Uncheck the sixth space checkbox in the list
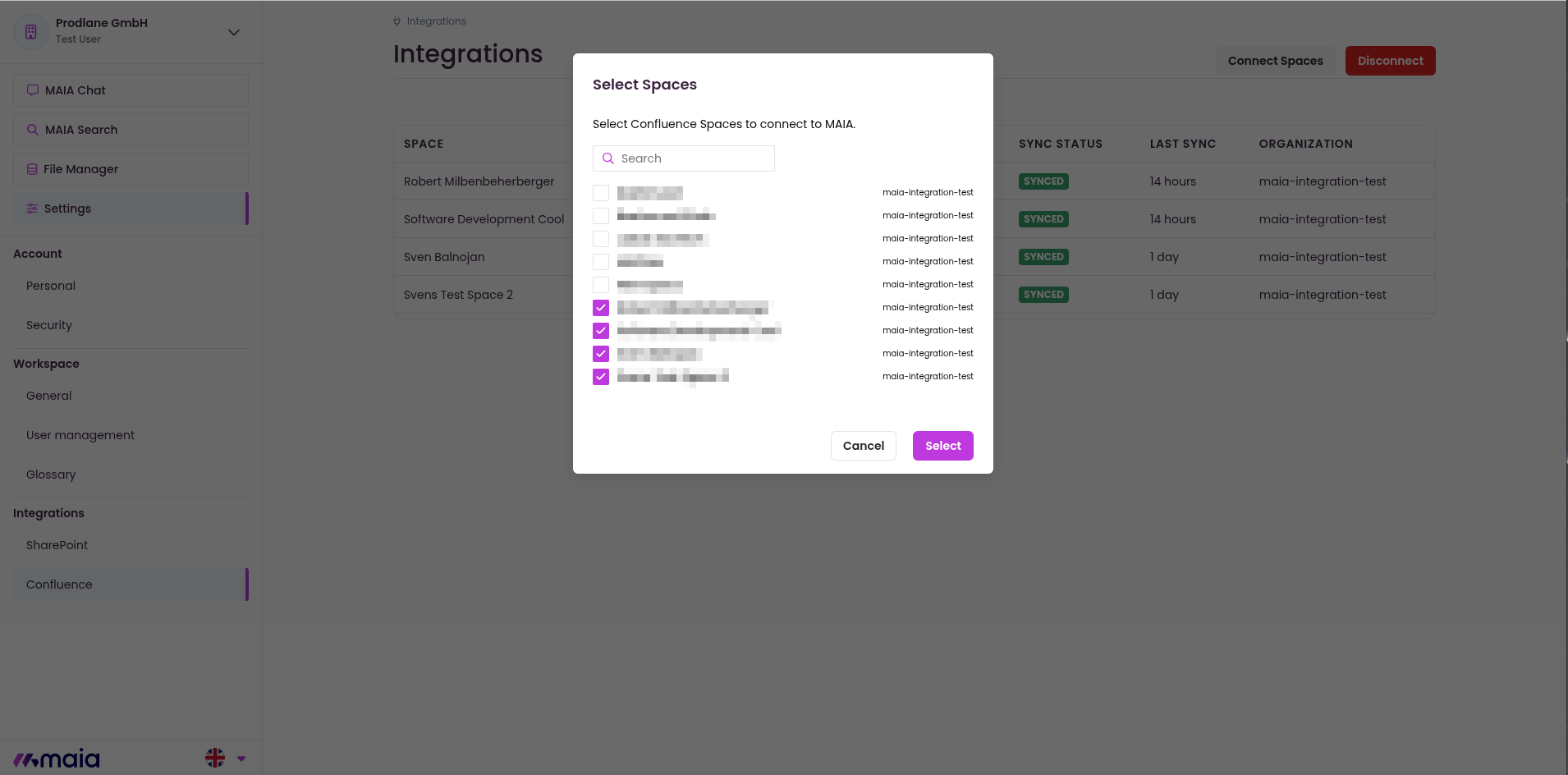This screenshot has height=775, width=1568. pyautogui.click(x=601, y=308)
